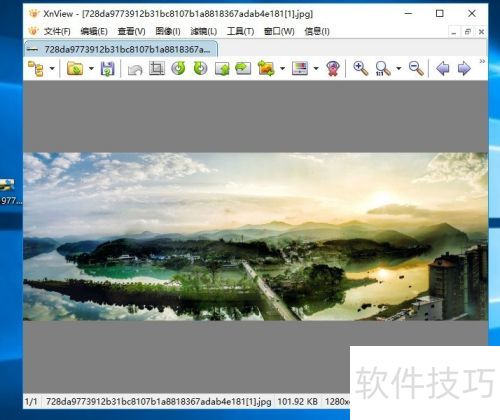The width and height of the screenshot is (500, 420).
Task: Restore the inner document window
Action: (467, 32)
